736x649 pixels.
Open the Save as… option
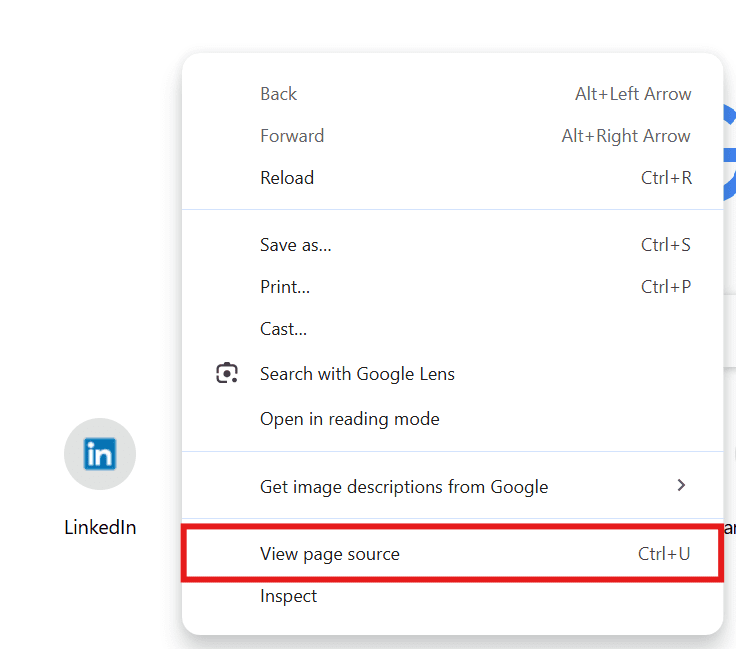[452, 245]
